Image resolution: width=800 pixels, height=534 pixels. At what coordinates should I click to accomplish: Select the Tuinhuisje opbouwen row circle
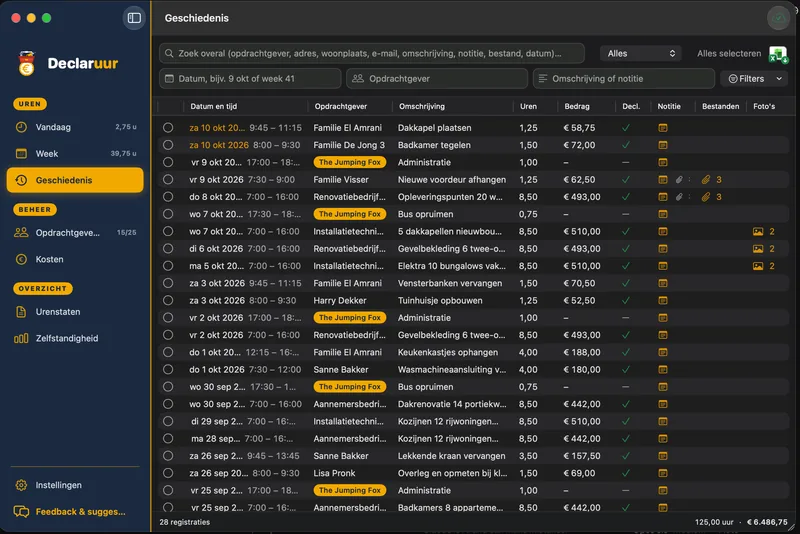(x=168, y=300)
